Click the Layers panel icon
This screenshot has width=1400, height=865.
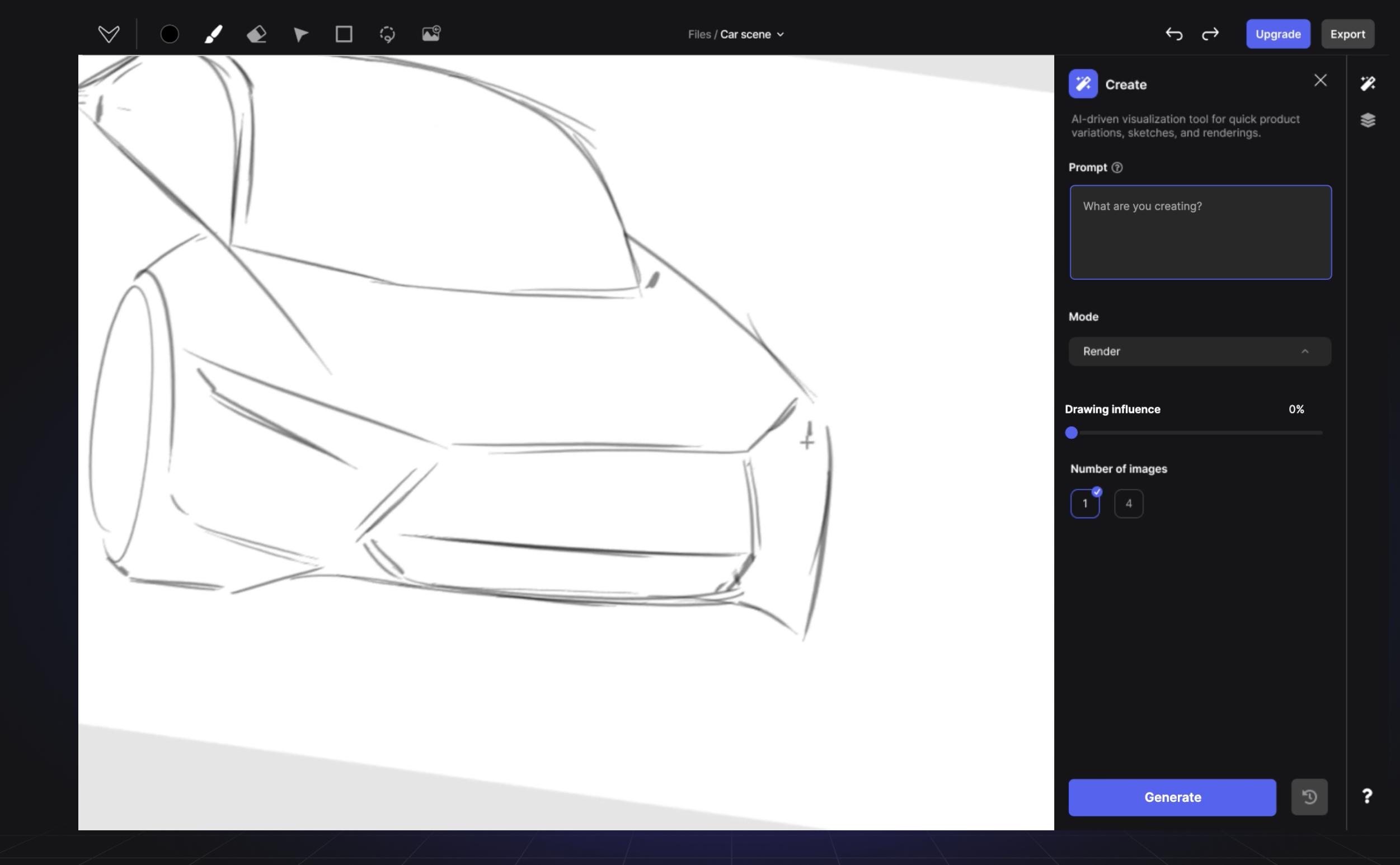1368,120
